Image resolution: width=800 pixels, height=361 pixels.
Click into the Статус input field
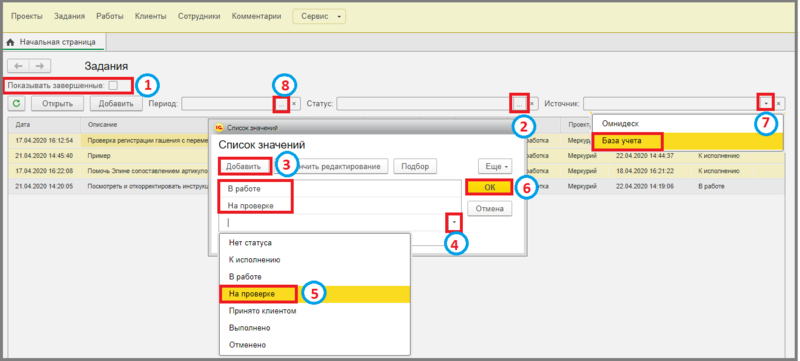coord(424,104)
